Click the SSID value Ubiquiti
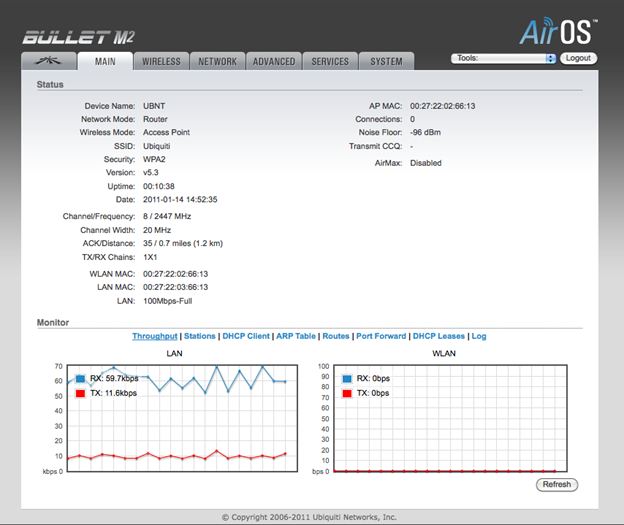Viewport: 624px width, 525px height. [156, 146]
